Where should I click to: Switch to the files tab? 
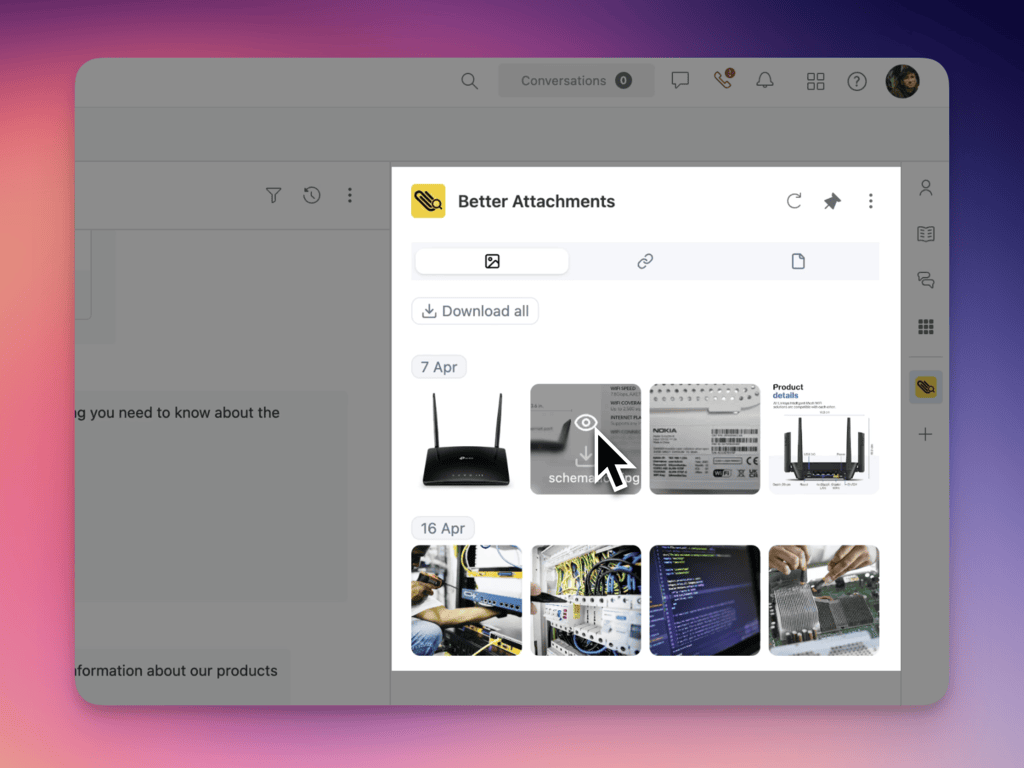798,262
